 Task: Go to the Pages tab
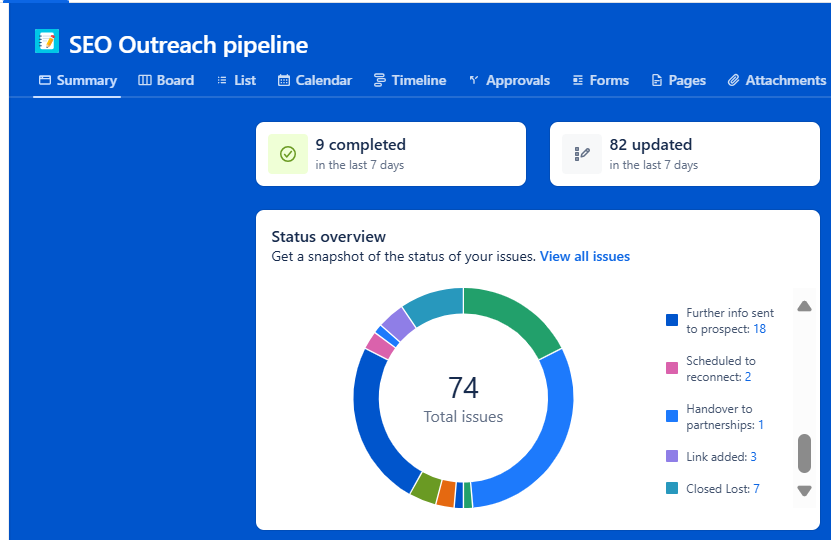[x=678, y=81]
